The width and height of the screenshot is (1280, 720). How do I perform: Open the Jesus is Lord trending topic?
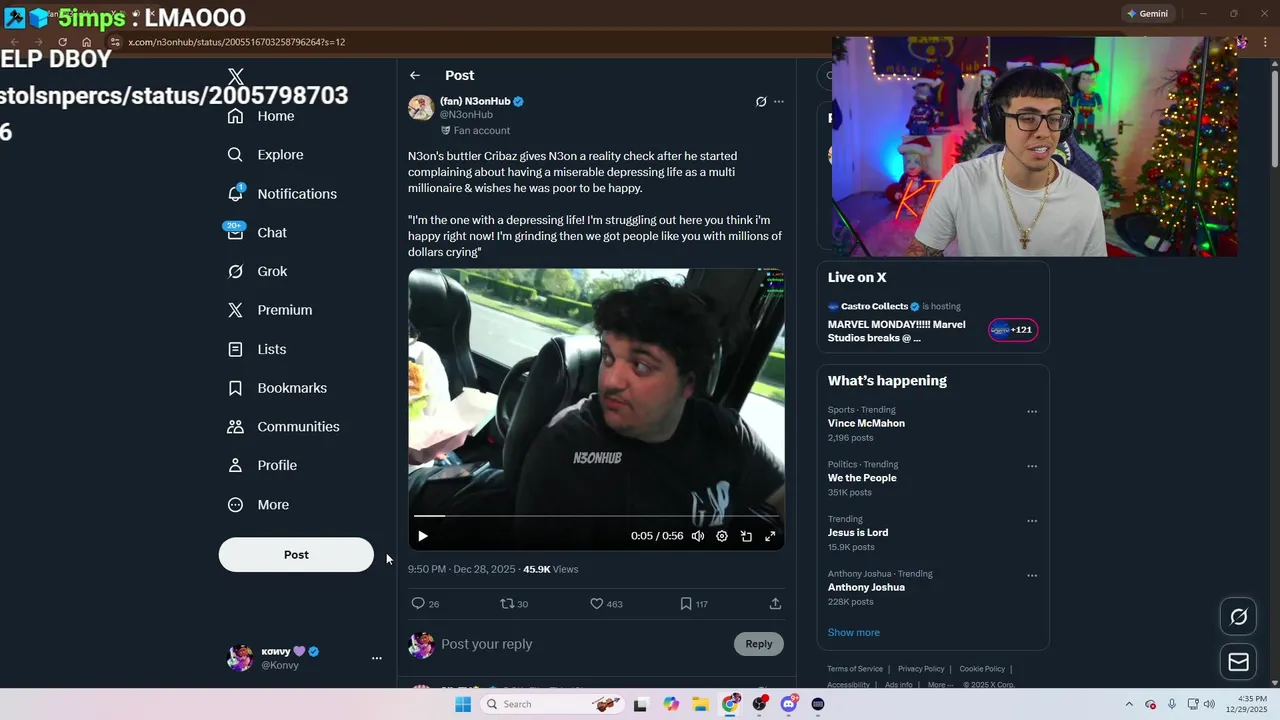tap(858, 533)
